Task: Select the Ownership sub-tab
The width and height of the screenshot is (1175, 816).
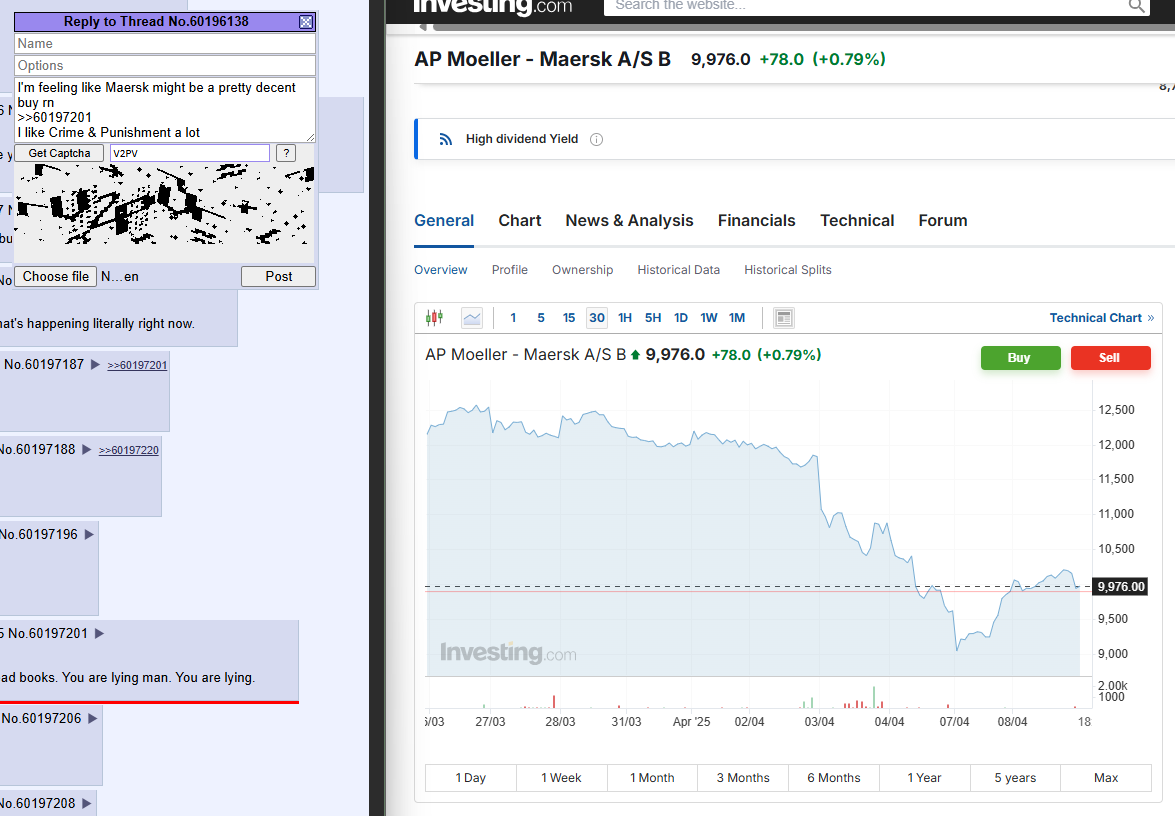Action: (582, 270)
